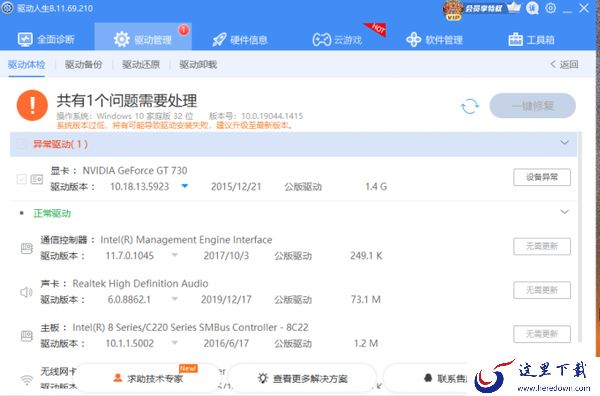This screenshot has height=396, width=600.
Task: Click the 云游戏 gamepad icon
Action: (x=321, y=40)
